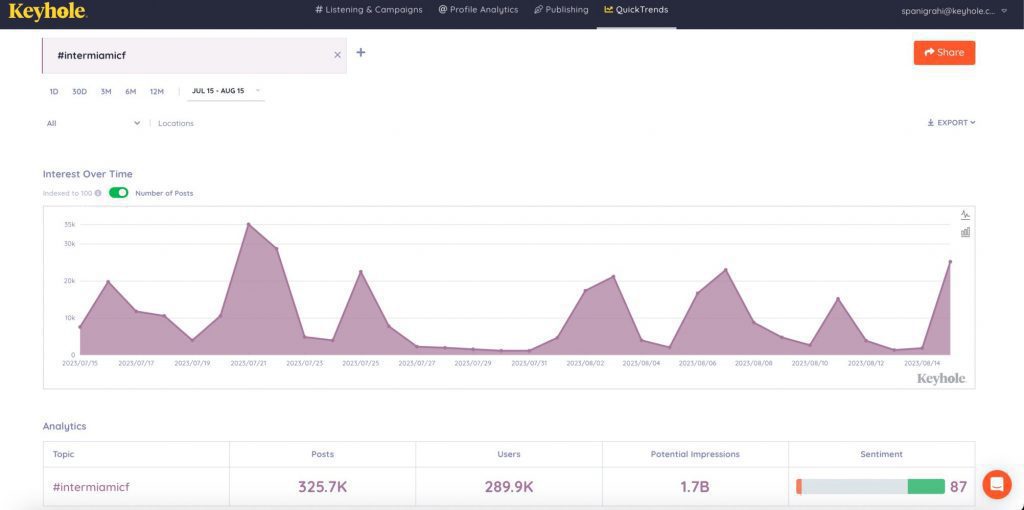Open the Jul 15 - Aug 15 date picker

click(x=225, y=91)
